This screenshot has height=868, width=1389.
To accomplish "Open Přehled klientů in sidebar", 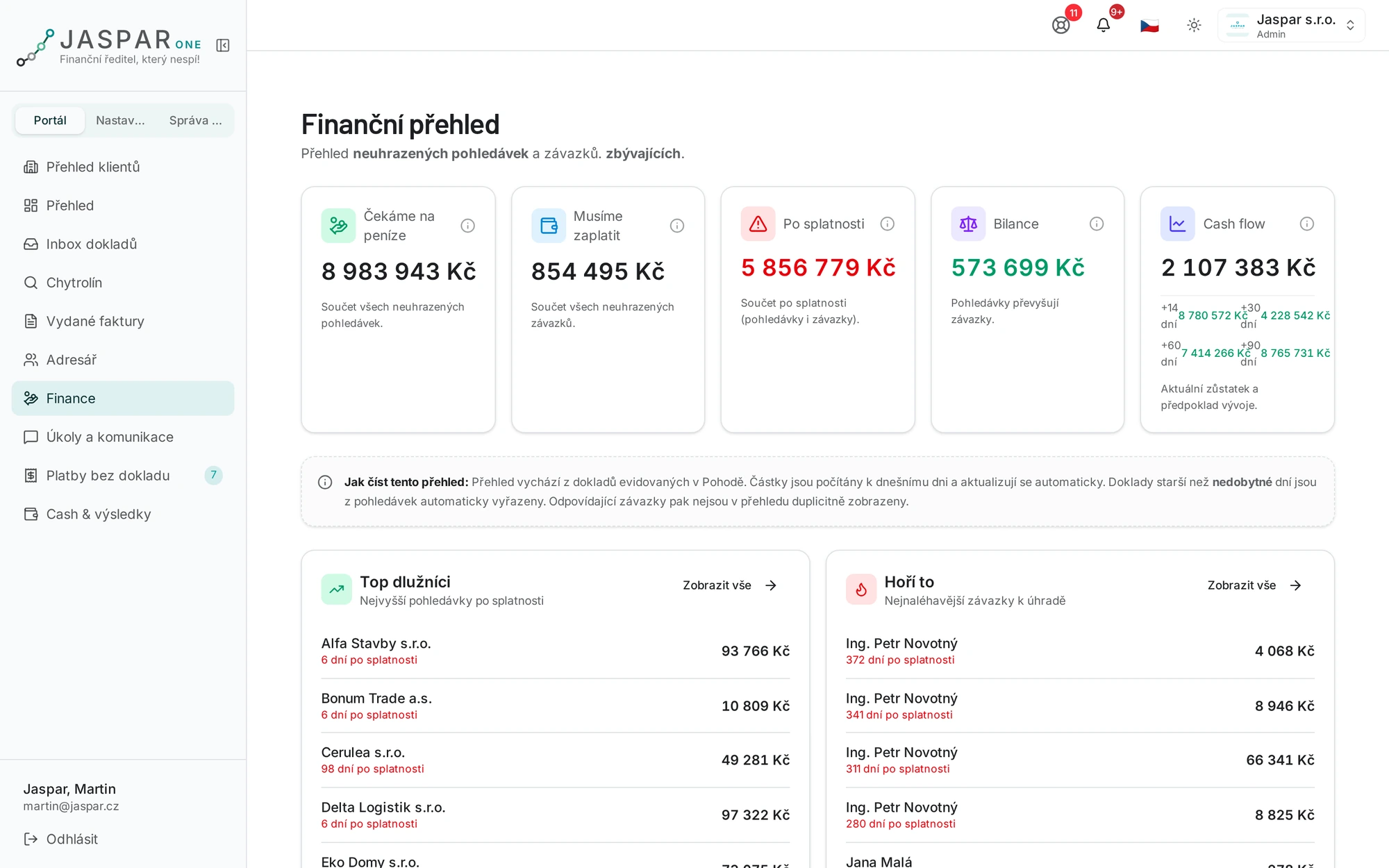I will (123, 167).
